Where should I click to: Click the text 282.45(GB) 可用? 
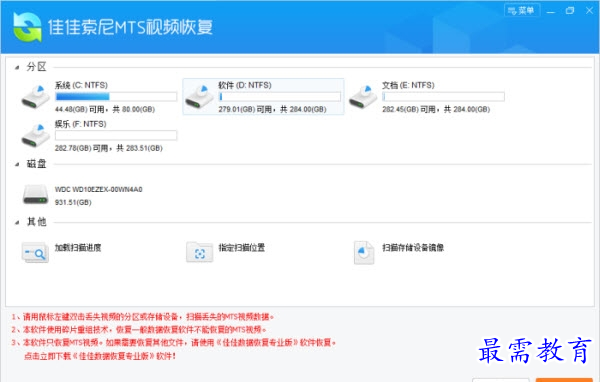[x=409, y=109]
